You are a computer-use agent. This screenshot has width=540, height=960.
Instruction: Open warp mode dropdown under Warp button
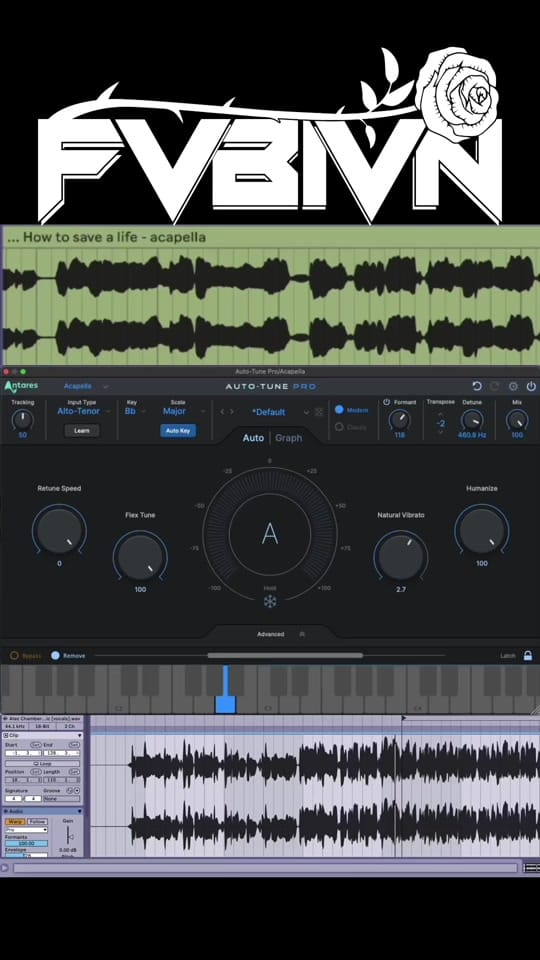[x=26, y=830]
